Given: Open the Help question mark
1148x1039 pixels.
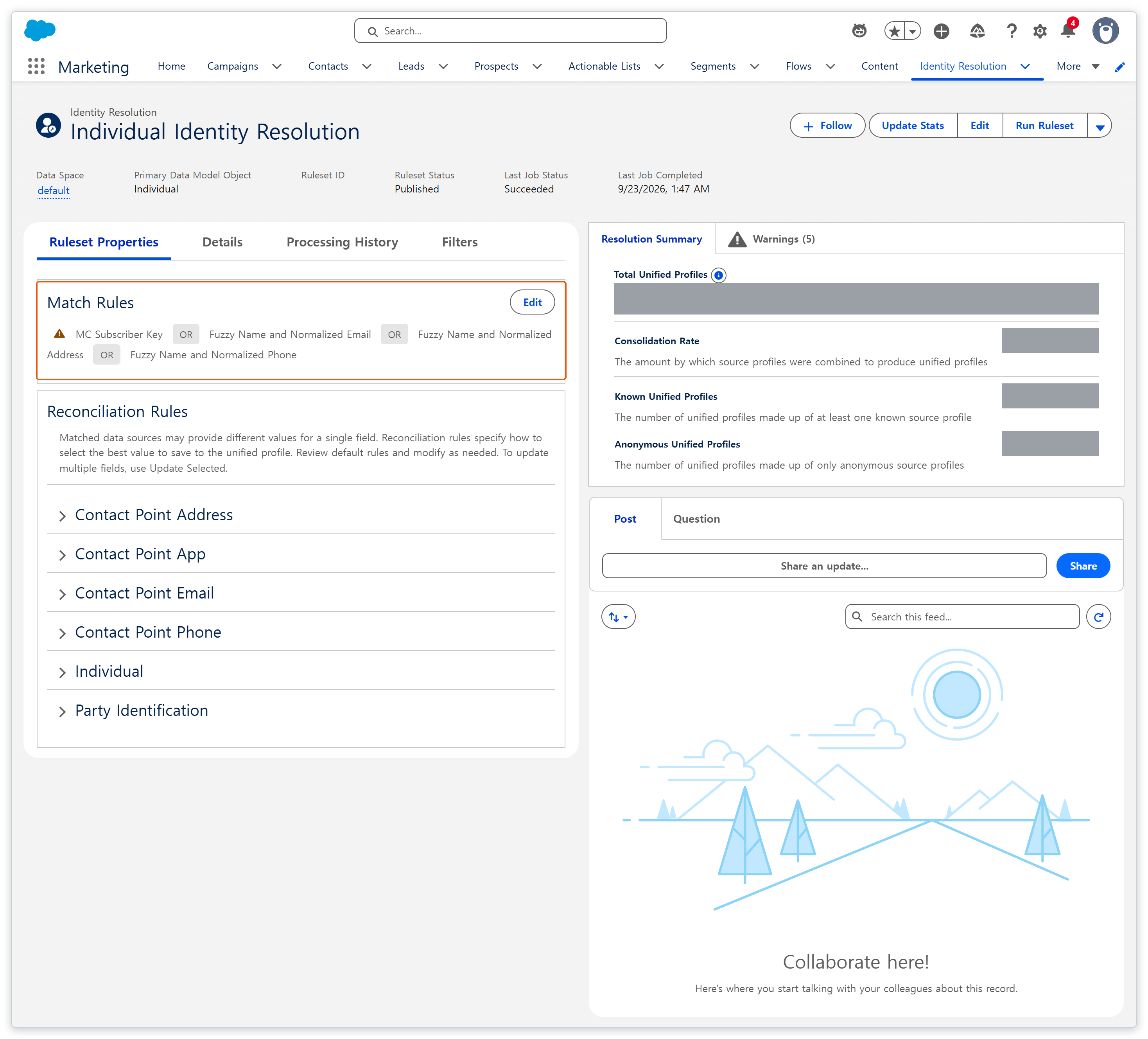Looking at the screenshot, I should pyautogui.click(x=1011, y=31).
